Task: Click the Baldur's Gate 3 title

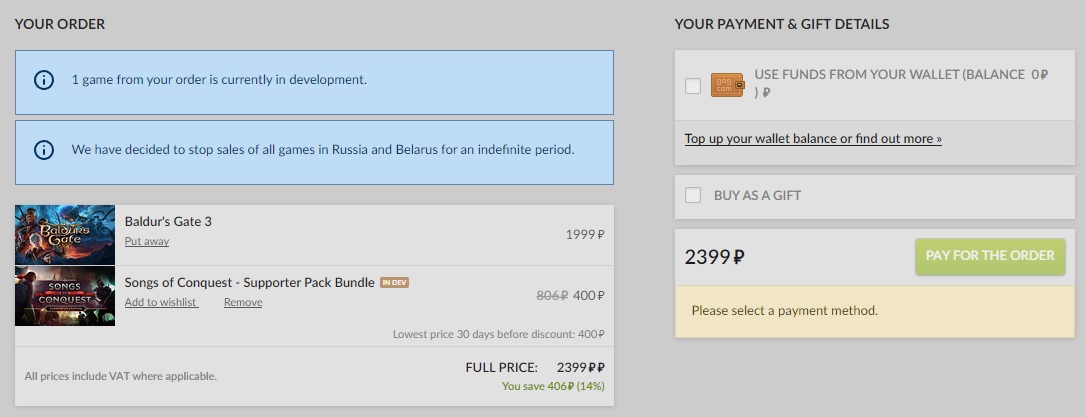Action: point(168,222)
